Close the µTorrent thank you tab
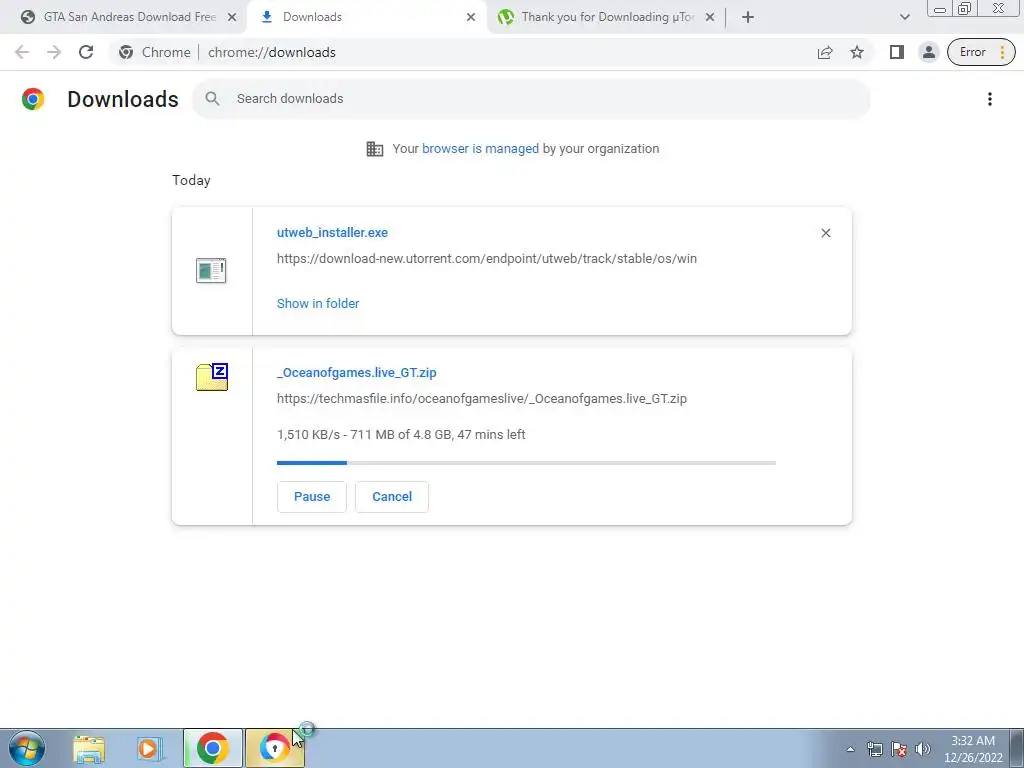Viewport: 1024px width, 768px height. pos(710,18)
